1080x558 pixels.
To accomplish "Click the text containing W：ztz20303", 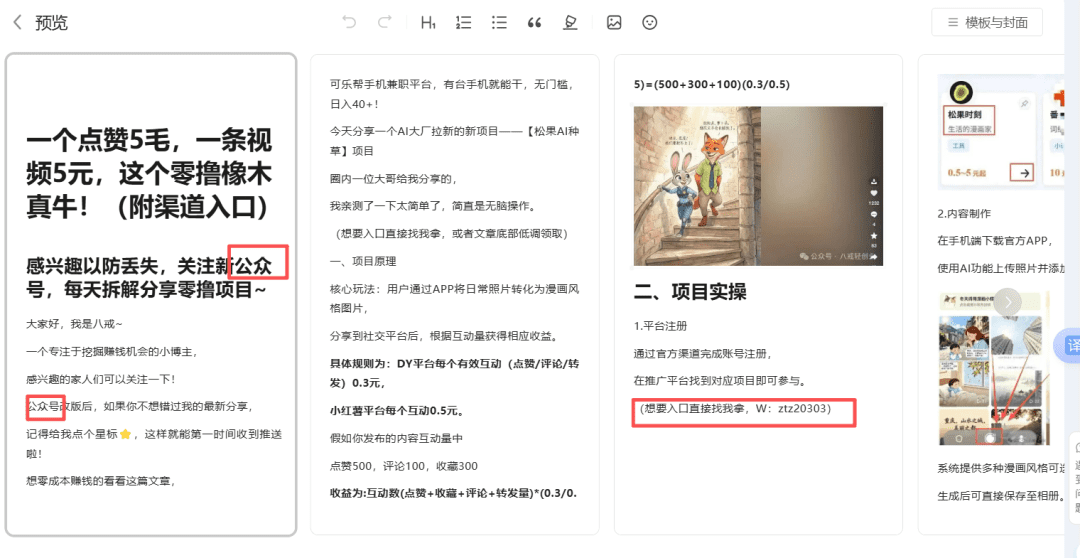I will coord(744,412).
